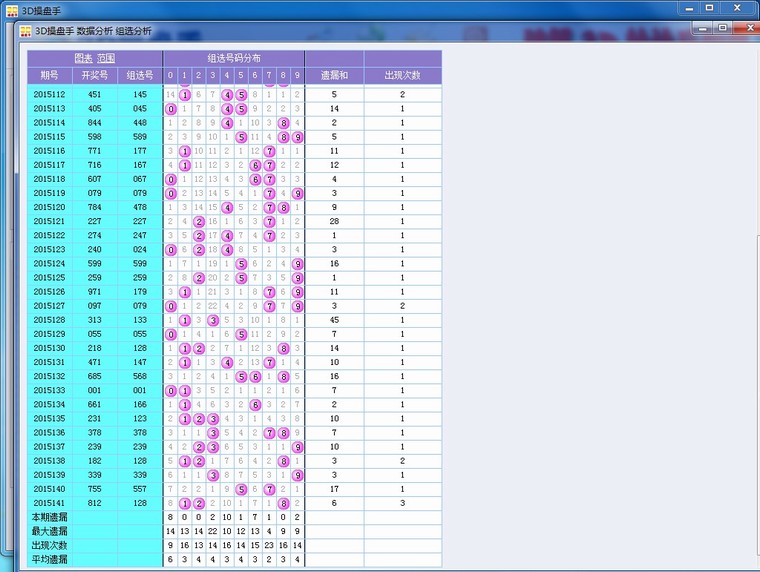Image resolution: width=760 pixels, height=572 pixels.
Task: Click the 出现次数 column header
Action: click(402, 76)
